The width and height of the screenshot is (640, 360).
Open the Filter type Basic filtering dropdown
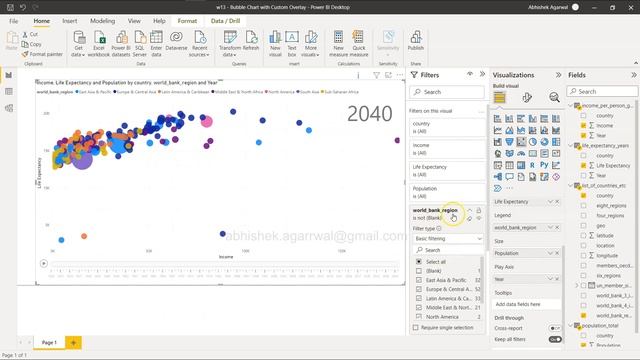(x=448, y=238)
